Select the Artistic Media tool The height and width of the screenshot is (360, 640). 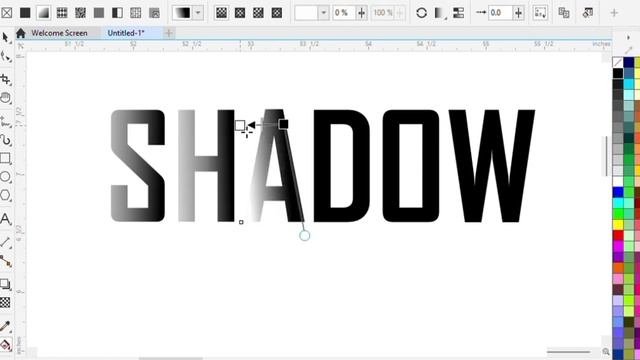pyautogui.click(x=6, y=140)
